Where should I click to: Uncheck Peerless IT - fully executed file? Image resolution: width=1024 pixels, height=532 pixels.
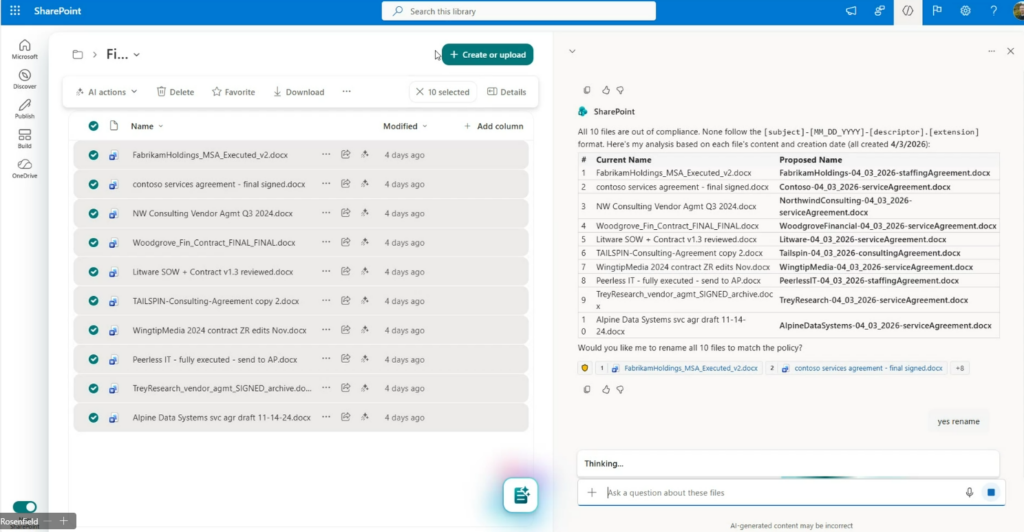[93, 359]
